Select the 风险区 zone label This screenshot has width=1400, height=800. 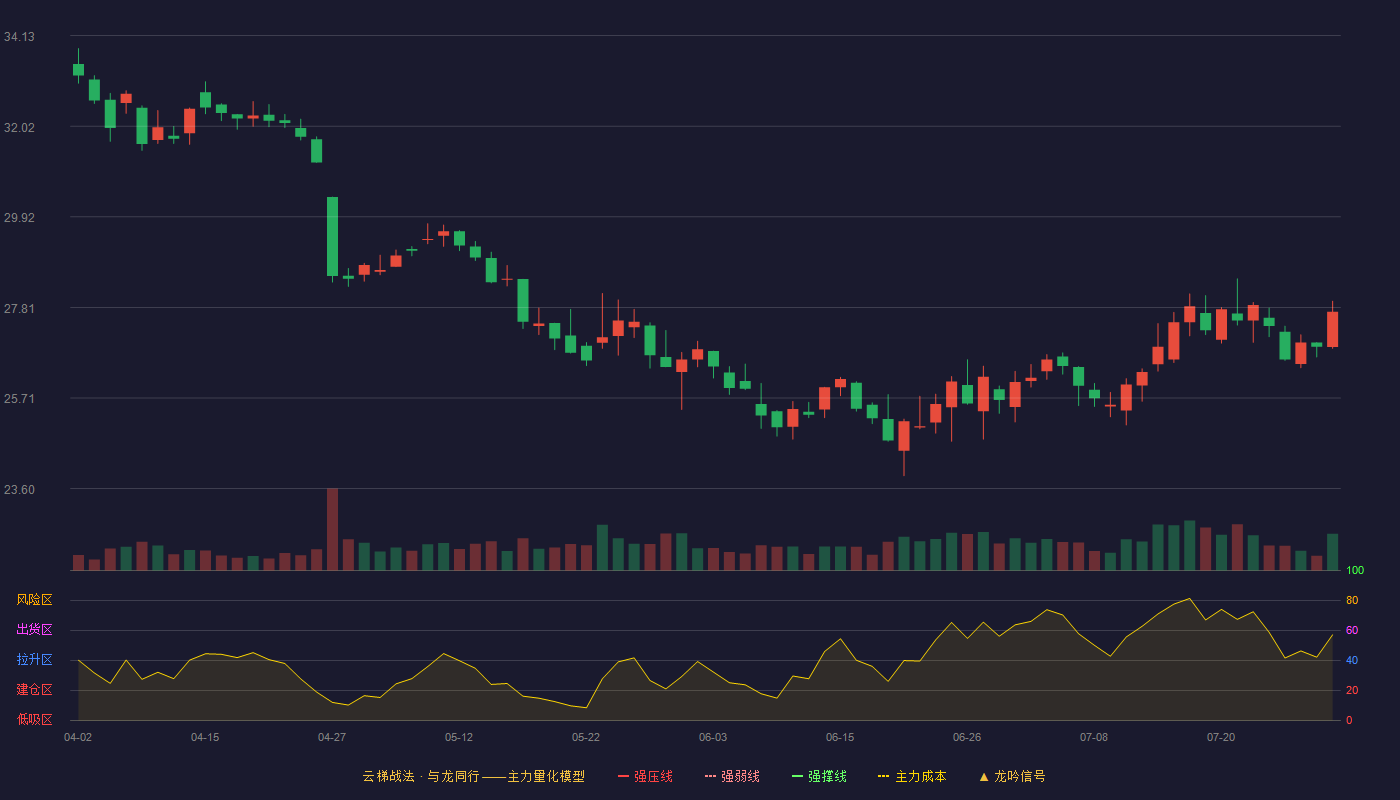(34, 600)
